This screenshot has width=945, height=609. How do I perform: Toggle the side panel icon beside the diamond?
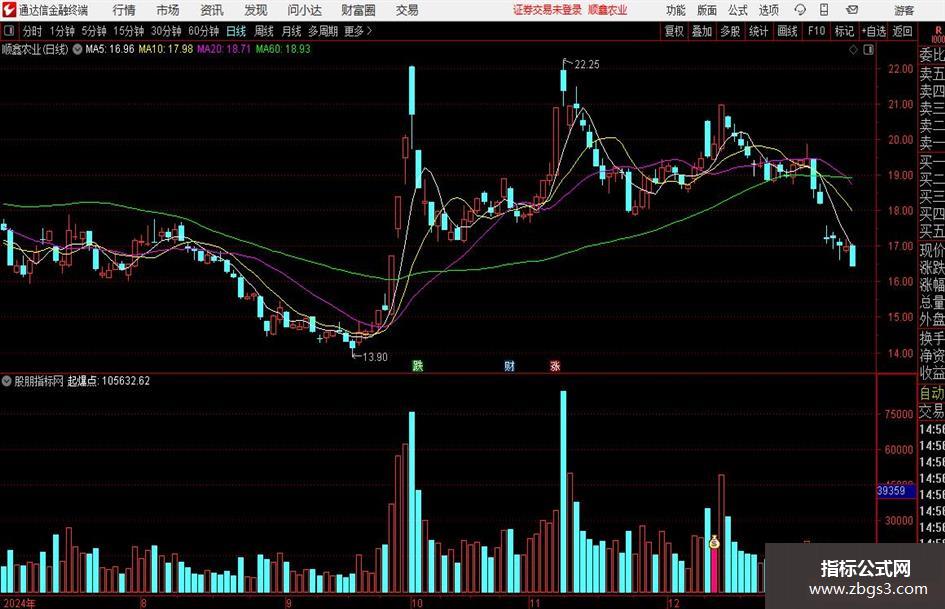point(868,50)
